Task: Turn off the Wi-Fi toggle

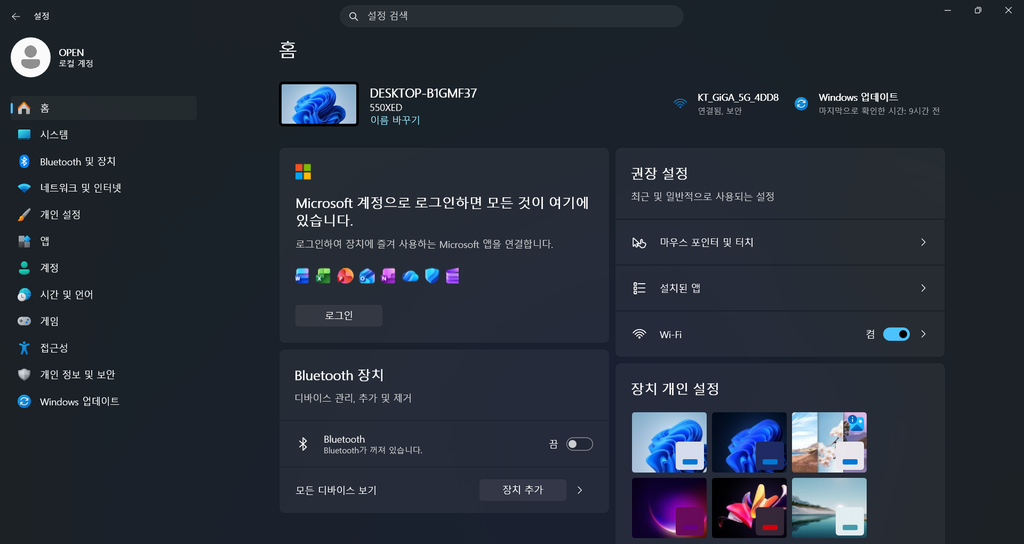Action: pyautogui.click(x=896, y=334)
